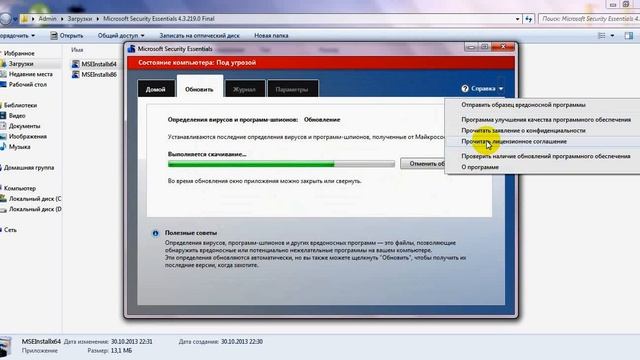Open the address bar history dropdown arrow
The image size is (640, 360).
(x=518, y=19)
